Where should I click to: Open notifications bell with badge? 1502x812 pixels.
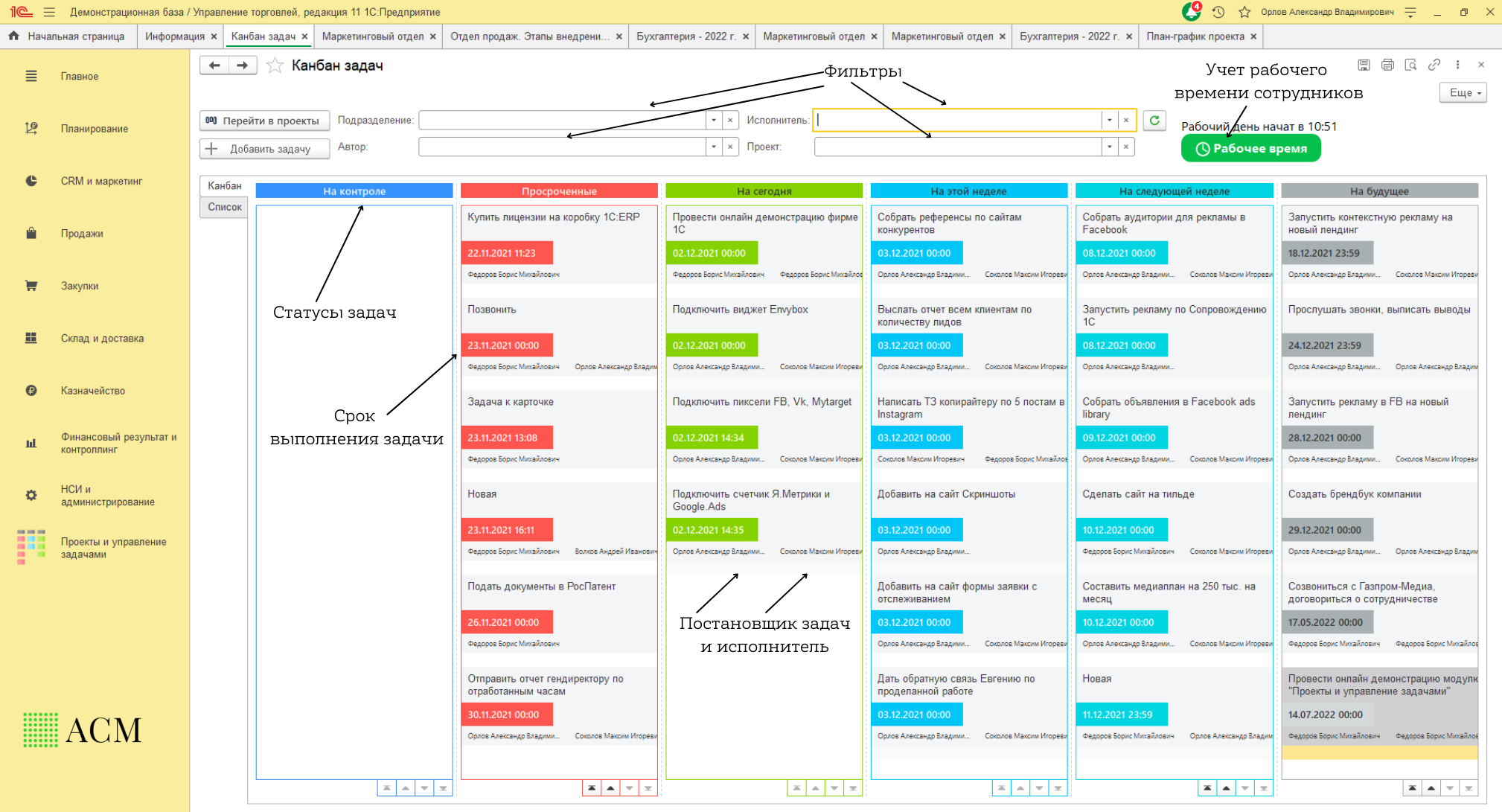pyautogui.click(x=1191, y=11)
